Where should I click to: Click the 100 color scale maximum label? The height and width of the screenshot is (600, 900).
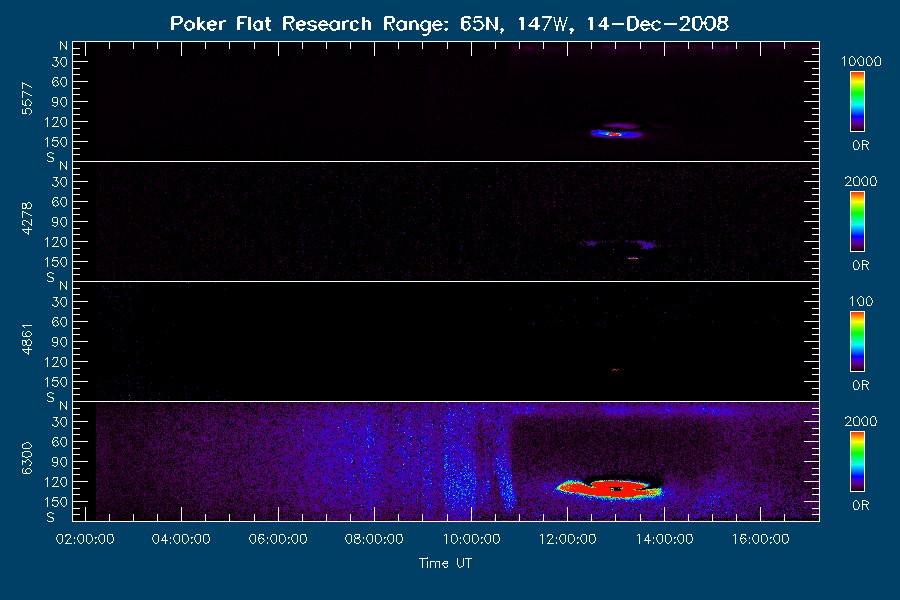[860, 301]
